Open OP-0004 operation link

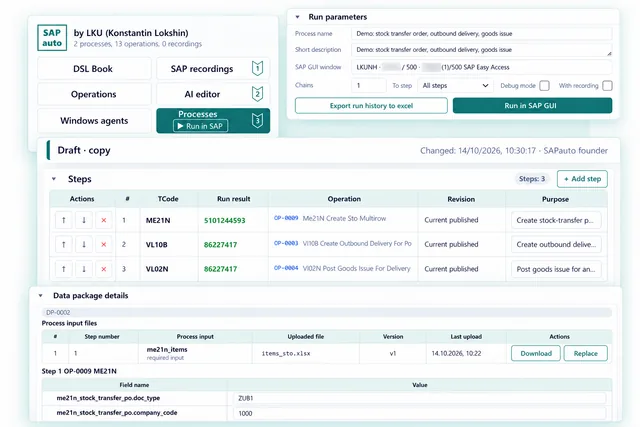point(286,268)
